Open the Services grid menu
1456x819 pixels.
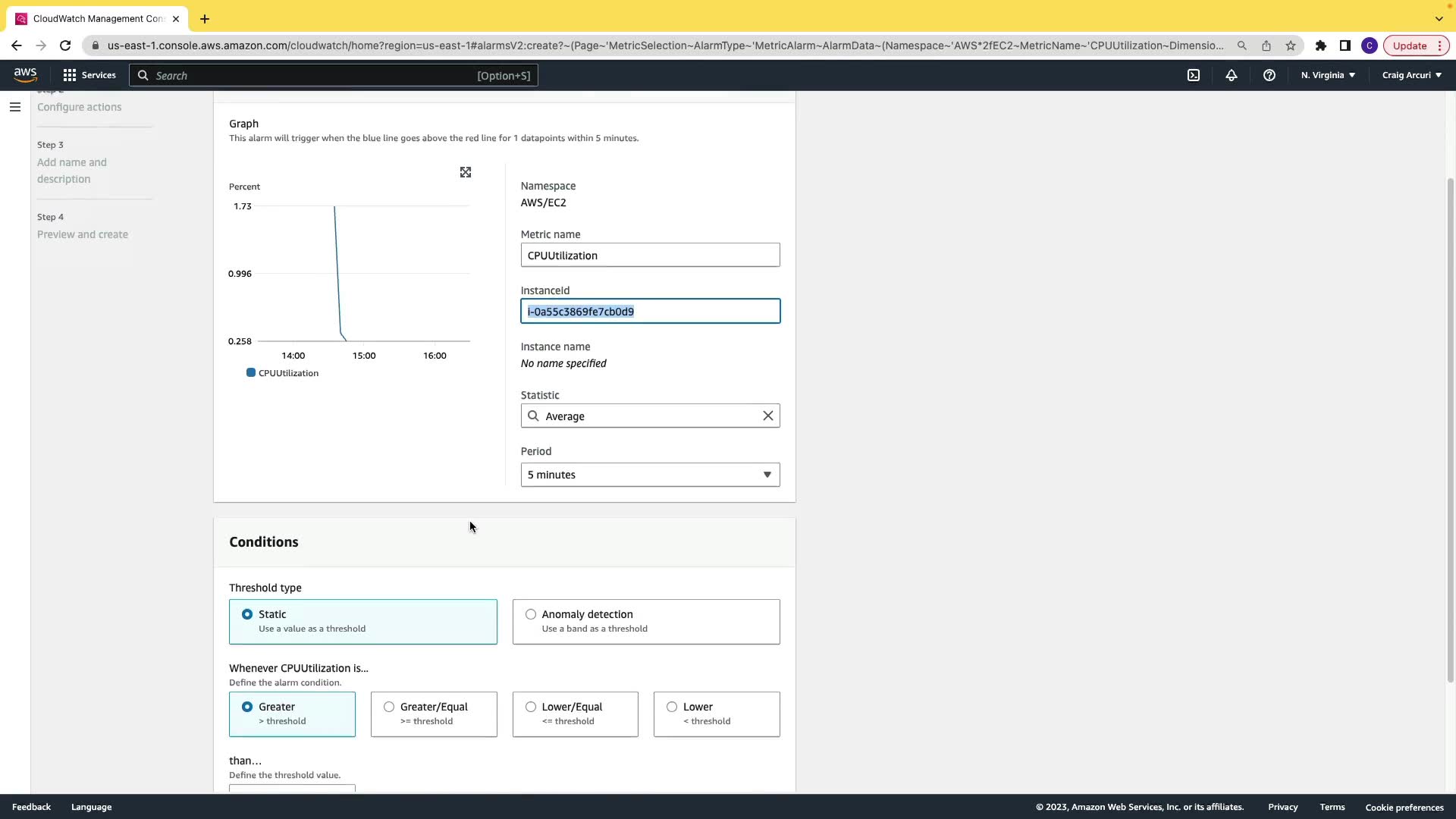coord(89,75)
